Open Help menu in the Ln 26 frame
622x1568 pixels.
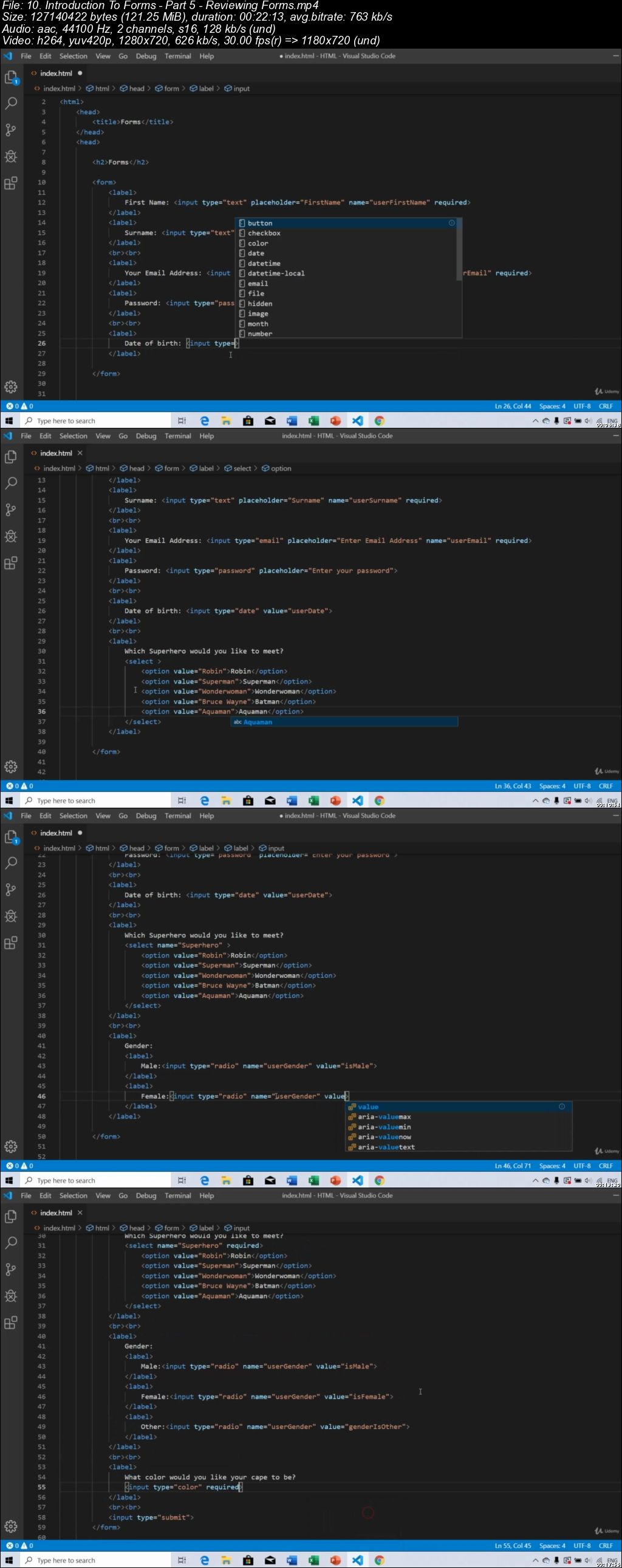pos(207,56)
